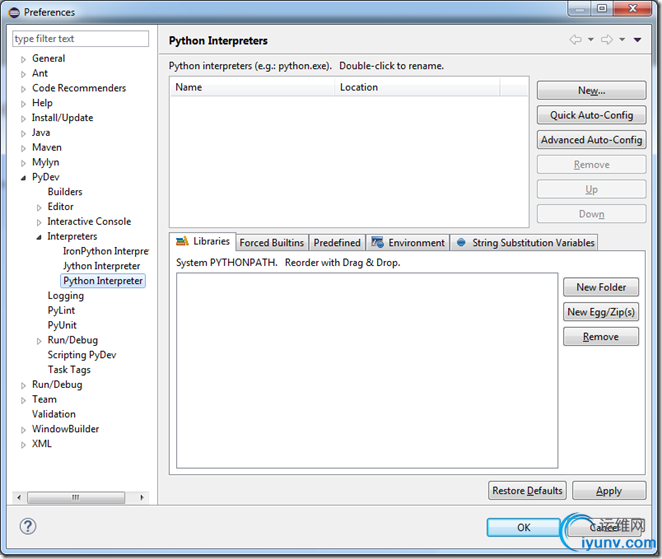Click the Apply button
662x559 pixels.
(609, 491)
